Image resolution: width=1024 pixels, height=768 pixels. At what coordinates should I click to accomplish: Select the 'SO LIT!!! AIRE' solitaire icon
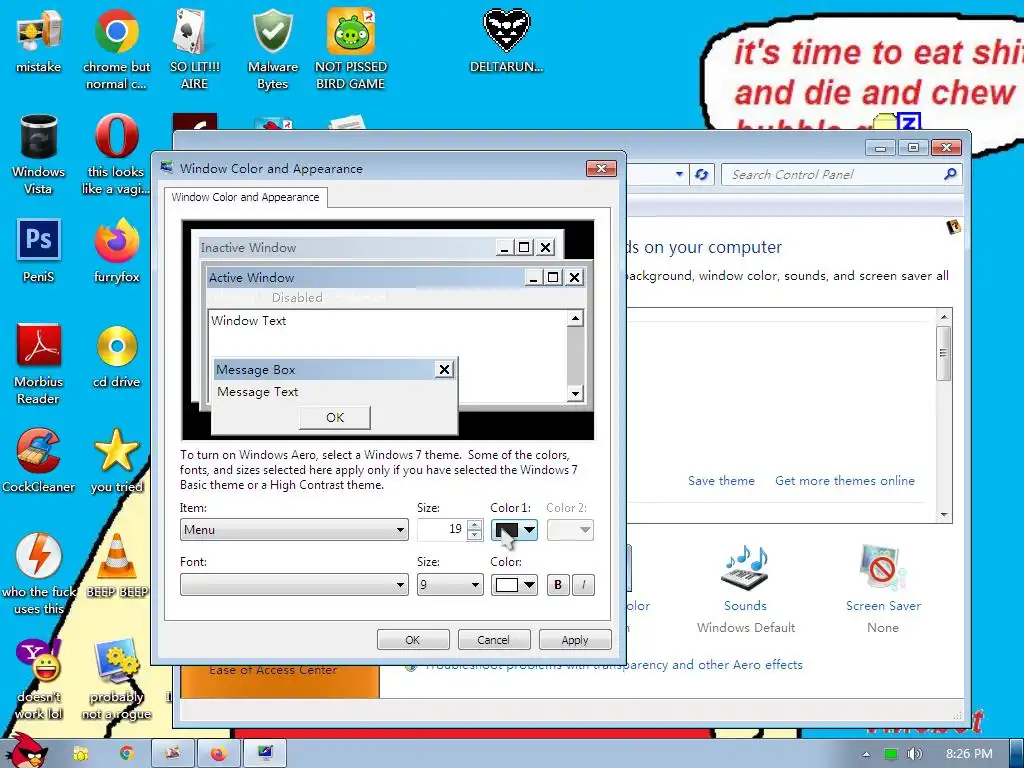[x=195, y=48]
